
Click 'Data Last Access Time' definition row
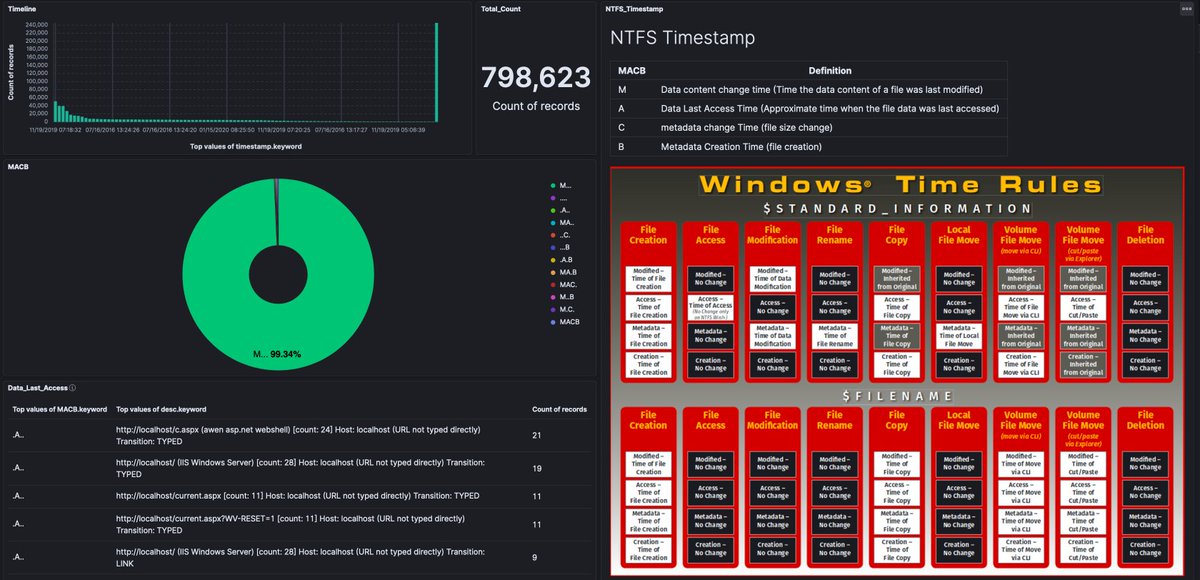809,108
